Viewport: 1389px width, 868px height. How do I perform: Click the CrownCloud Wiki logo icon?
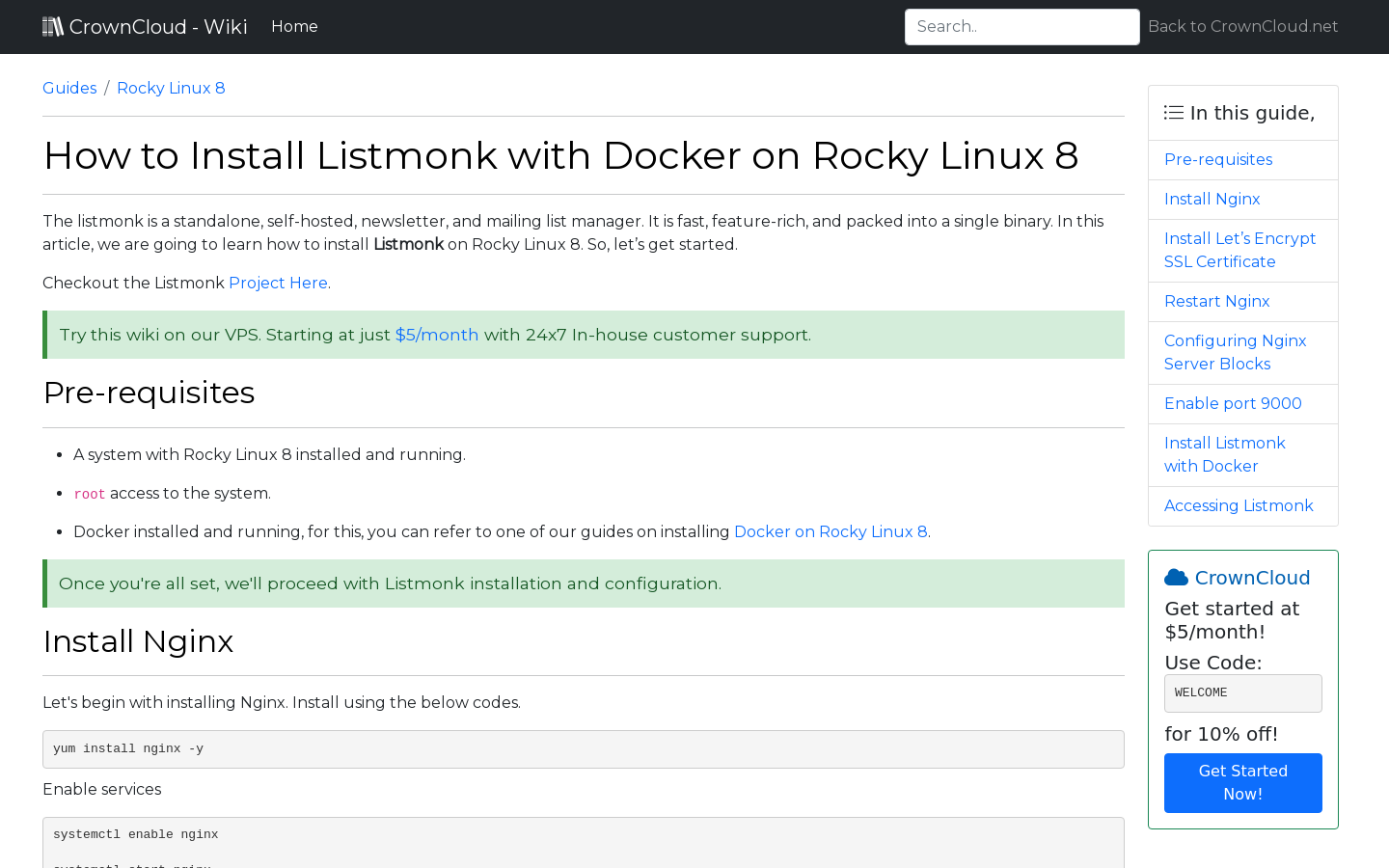click(x=53, y=26)
